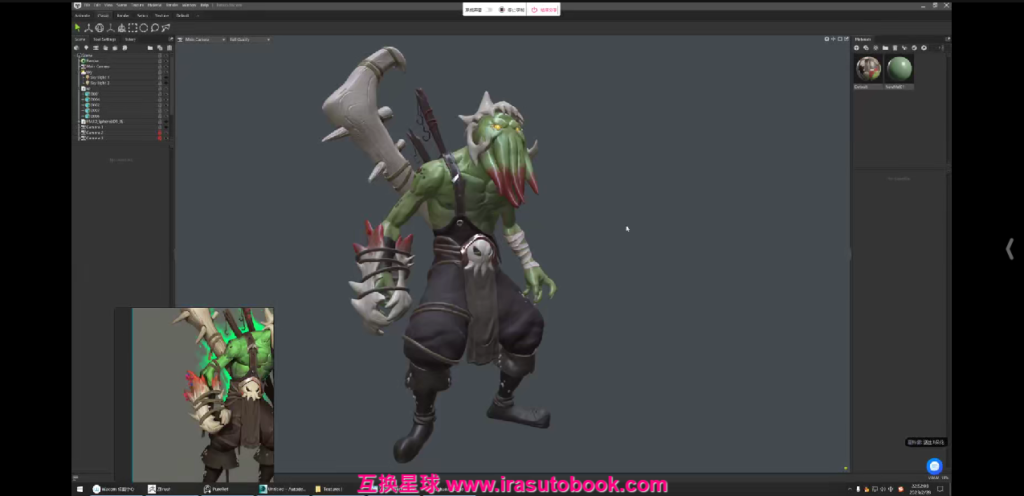Screen dimensions: 1024x496
Task: Open the Windows notification center
Action: coord(940,489)
